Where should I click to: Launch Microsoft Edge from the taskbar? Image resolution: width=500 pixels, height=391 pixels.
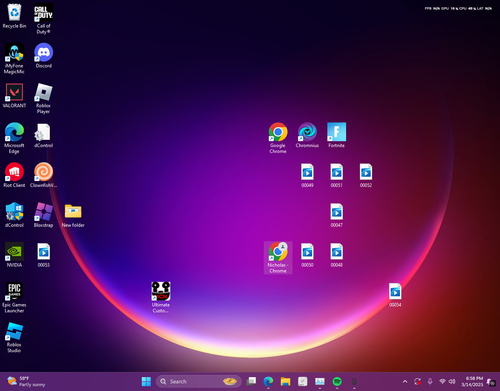click(268, 381)
